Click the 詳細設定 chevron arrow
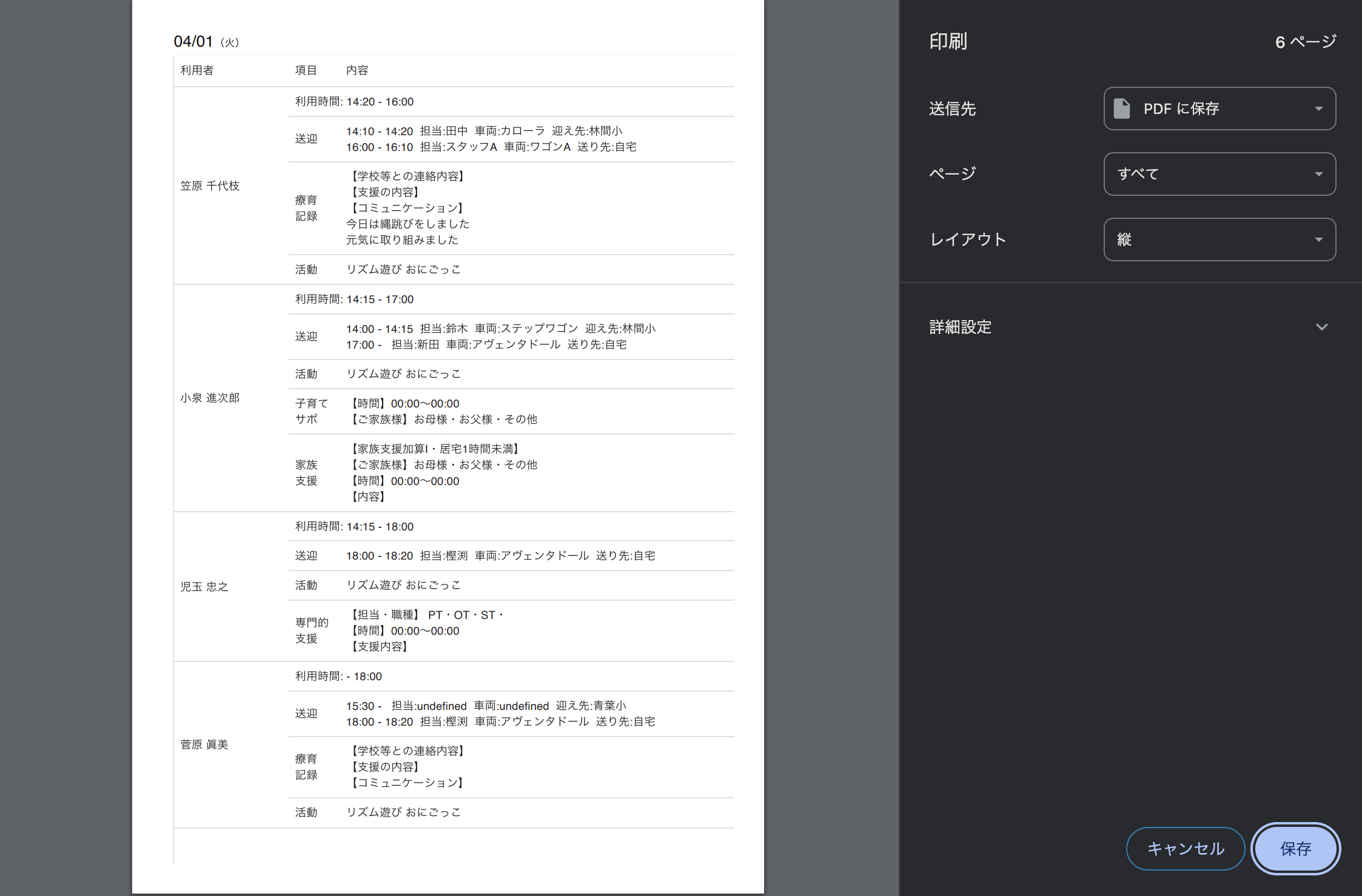This screenshot has height=896, width=1362. pyautogui.click(x=1322, y=327)
